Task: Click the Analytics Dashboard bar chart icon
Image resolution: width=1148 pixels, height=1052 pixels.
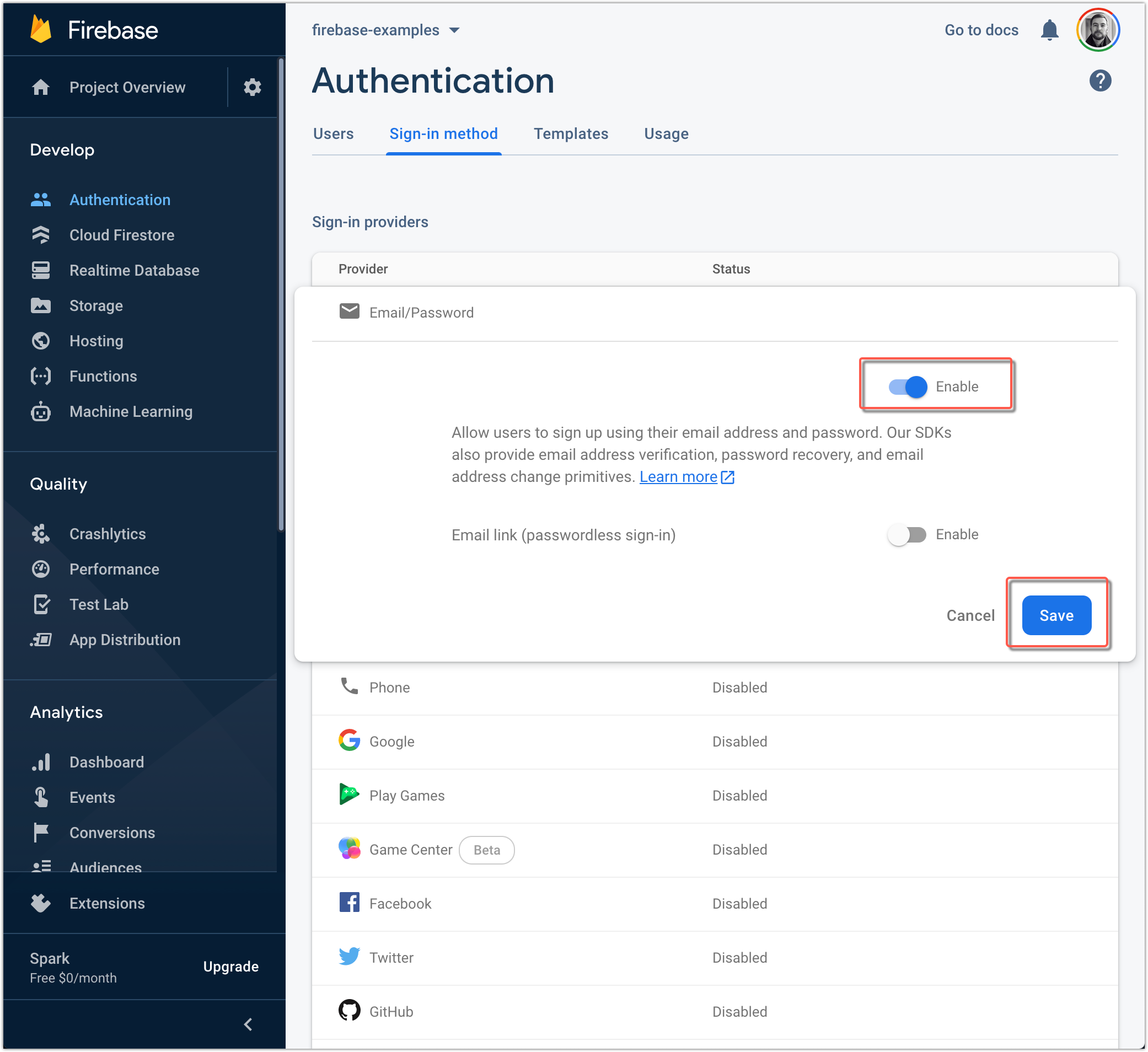Action: [x=41, y=762]
